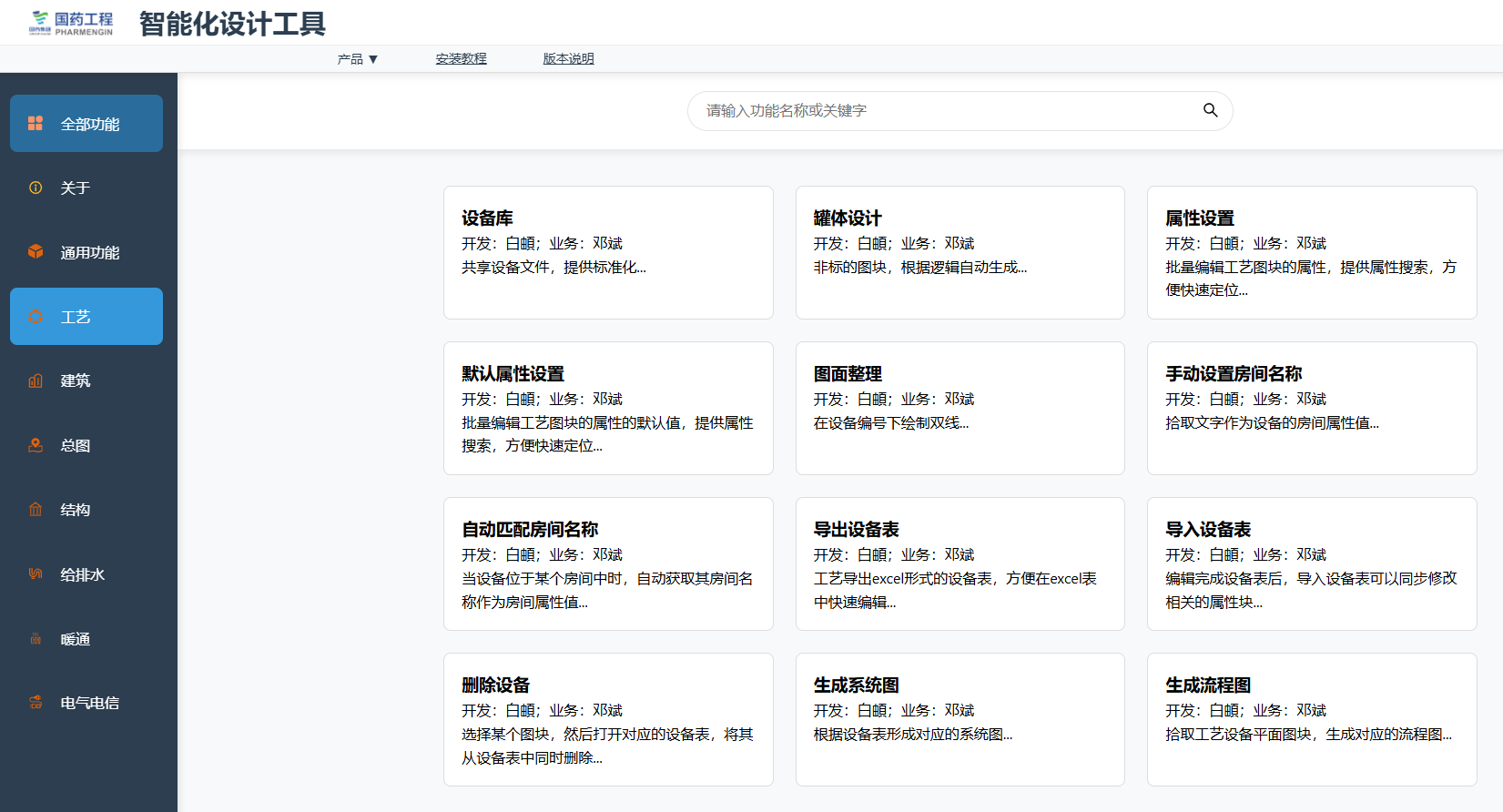Click the 国药工程 logo

coord(72,24)
